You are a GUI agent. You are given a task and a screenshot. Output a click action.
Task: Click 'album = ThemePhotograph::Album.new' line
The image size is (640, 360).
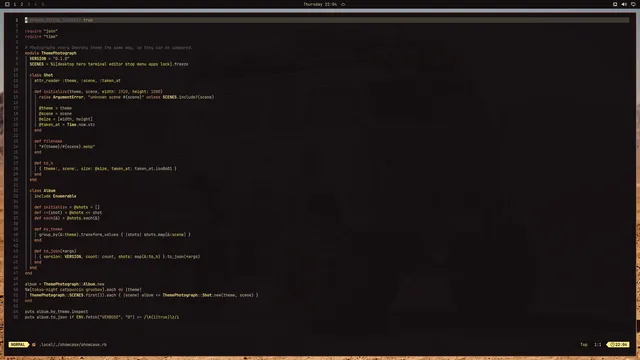(64, 284)
